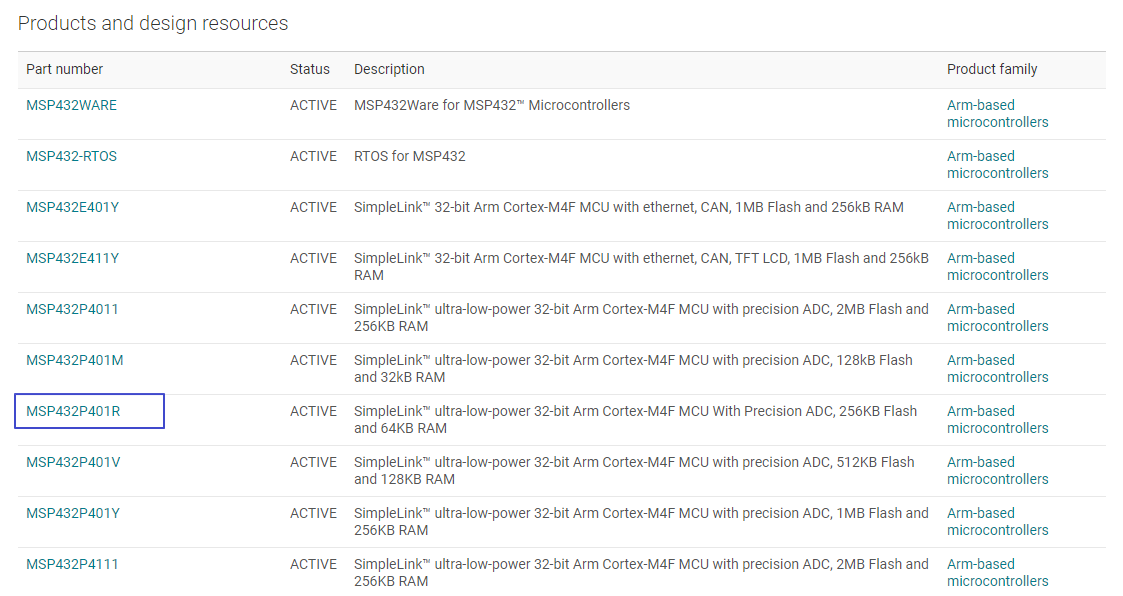Click the Description column header

click(389, 69)
